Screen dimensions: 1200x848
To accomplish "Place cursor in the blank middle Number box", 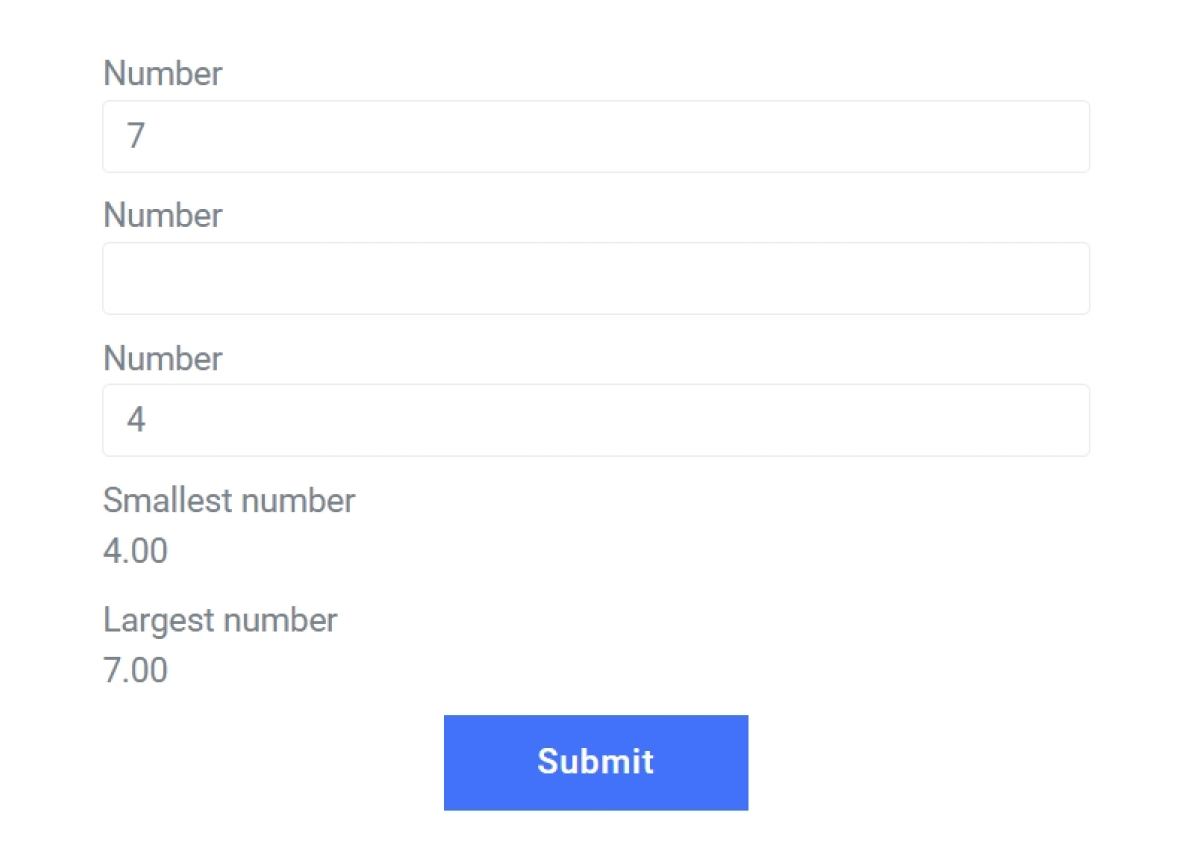I will pyautogui.click(x=595, y=278).
